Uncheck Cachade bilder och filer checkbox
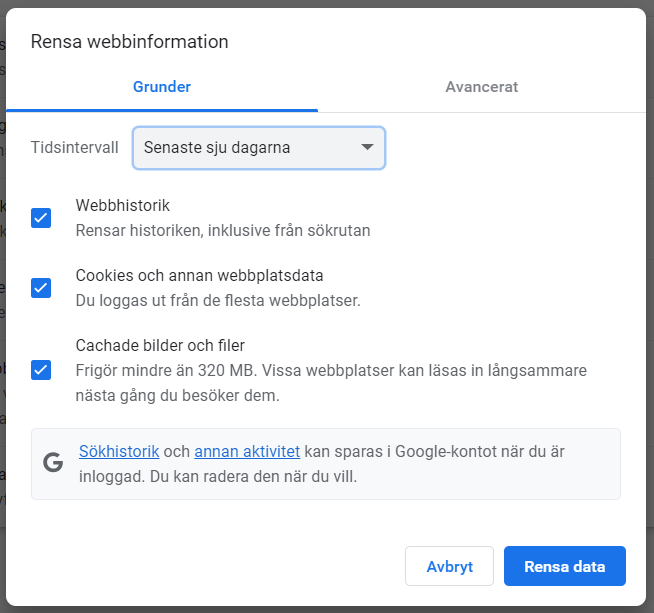 41,370
